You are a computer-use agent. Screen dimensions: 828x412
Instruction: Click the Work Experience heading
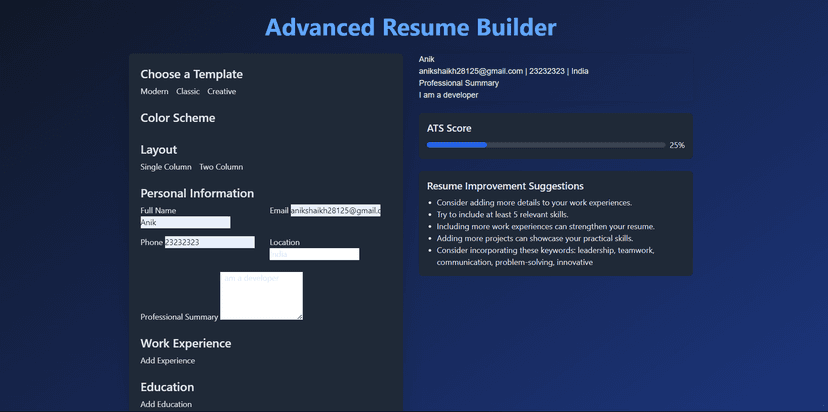[x=185, y=343]
